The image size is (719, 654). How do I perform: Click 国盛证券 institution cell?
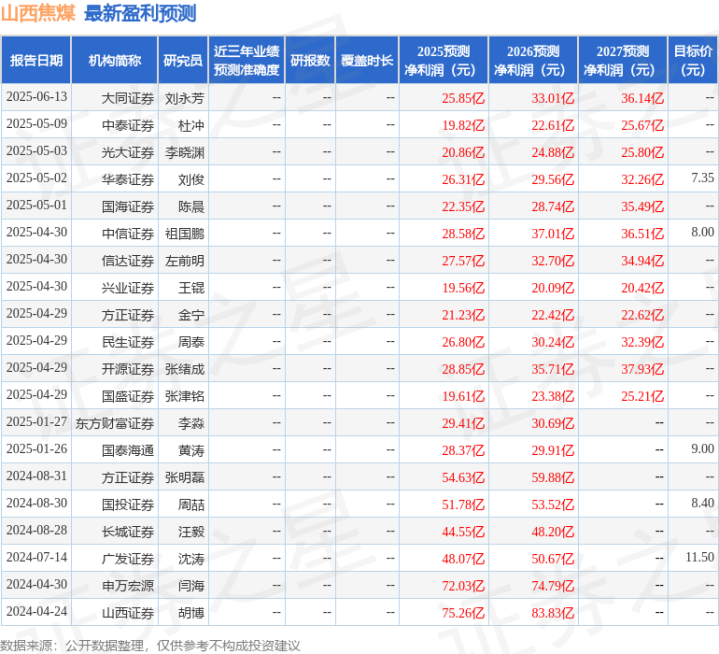[127, 396]
